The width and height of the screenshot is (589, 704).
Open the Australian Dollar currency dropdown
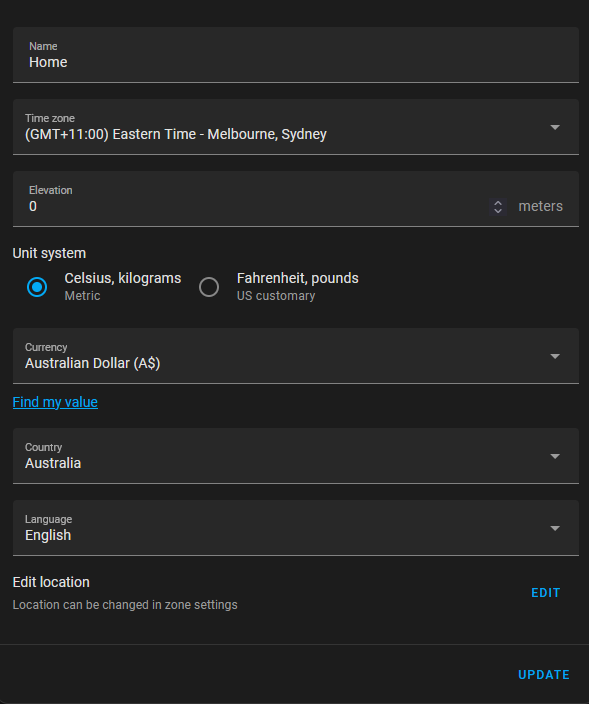pos(296,356)
